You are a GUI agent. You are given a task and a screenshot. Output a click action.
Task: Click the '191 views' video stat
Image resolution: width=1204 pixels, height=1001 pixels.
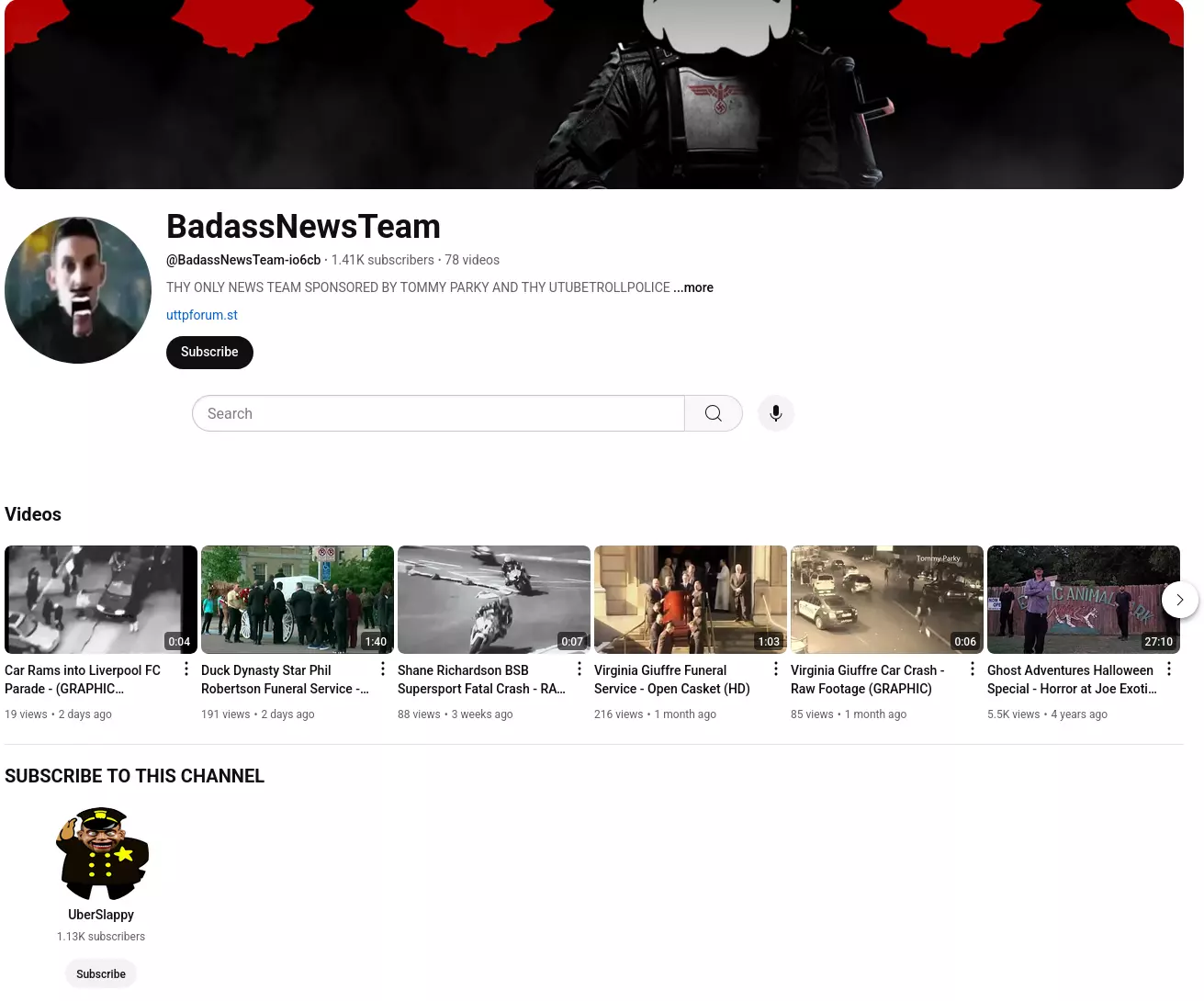(x=226, y=714)
